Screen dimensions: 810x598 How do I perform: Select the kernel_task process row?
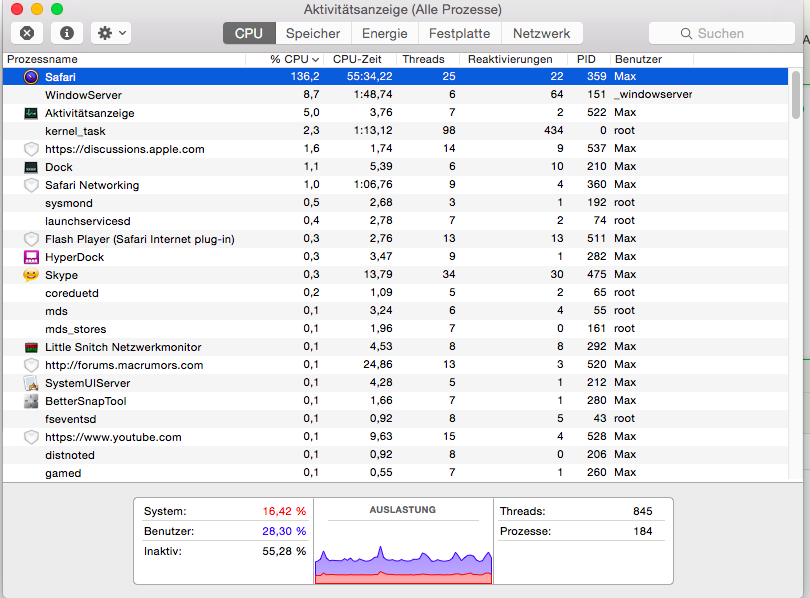[396, 131]
